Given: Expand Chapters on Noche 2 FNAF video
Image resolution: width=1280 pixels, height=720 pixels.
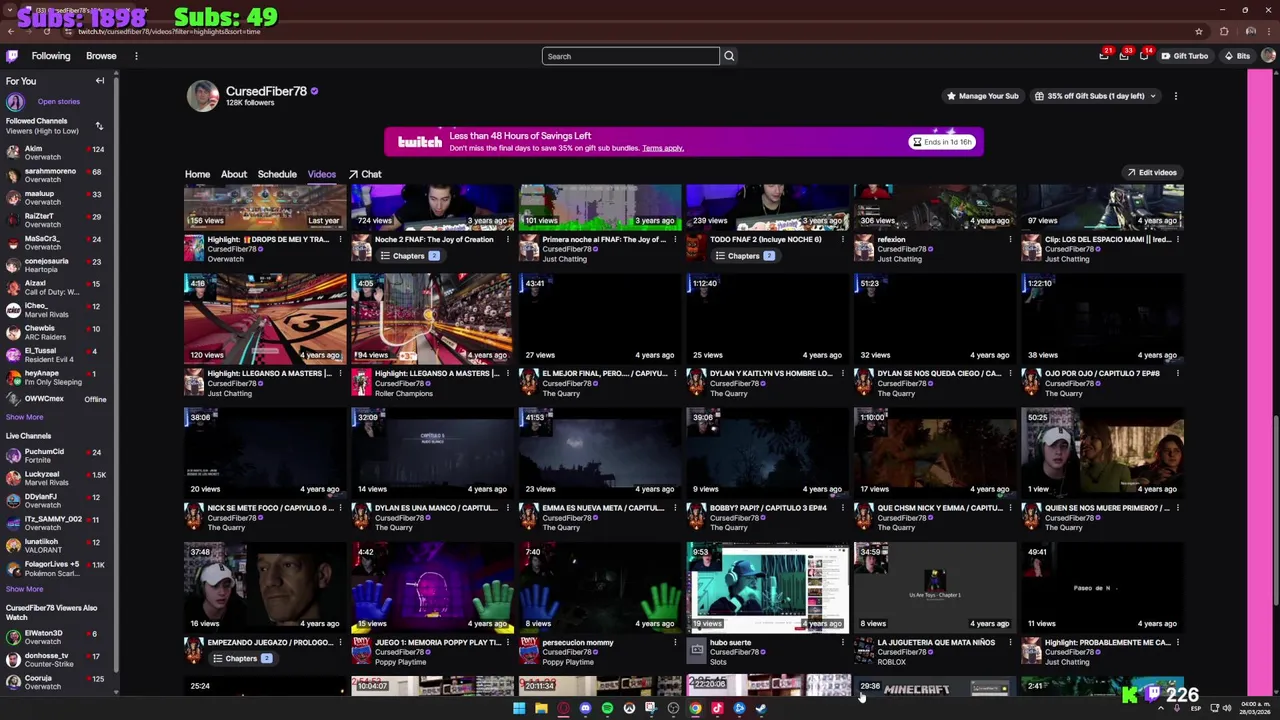Looking at the screenshot, I should pos(408,256).
